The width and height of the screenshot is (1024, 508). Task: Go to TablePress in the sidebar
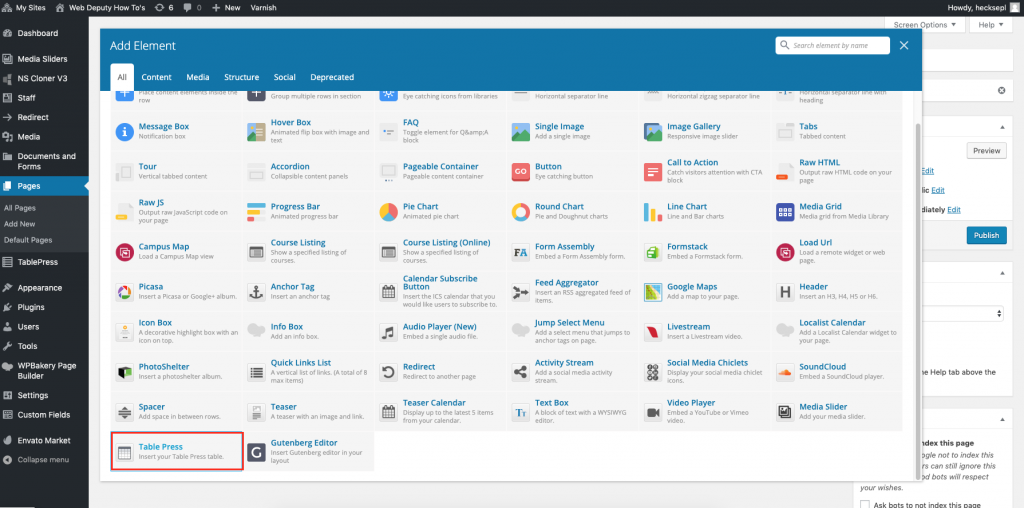click(44, 262)
